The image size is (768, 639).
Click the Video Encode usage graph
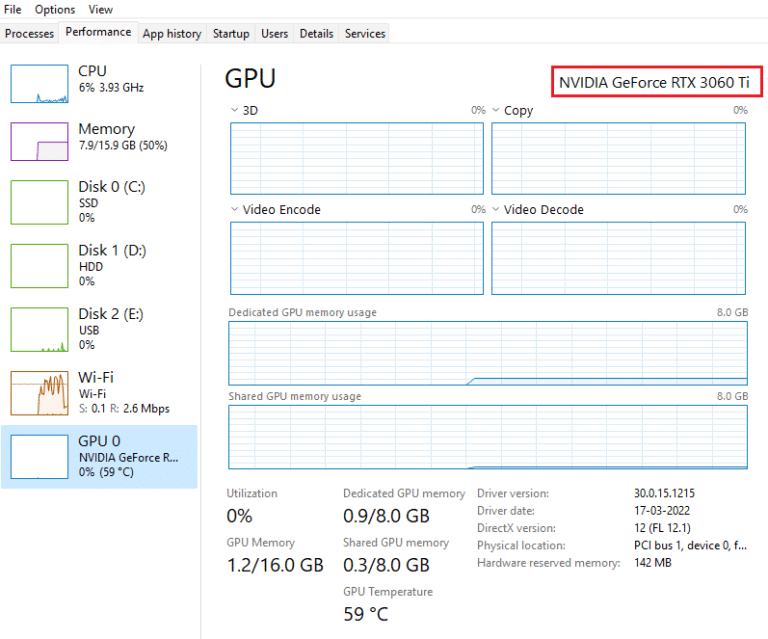click(x=357, y=258)
